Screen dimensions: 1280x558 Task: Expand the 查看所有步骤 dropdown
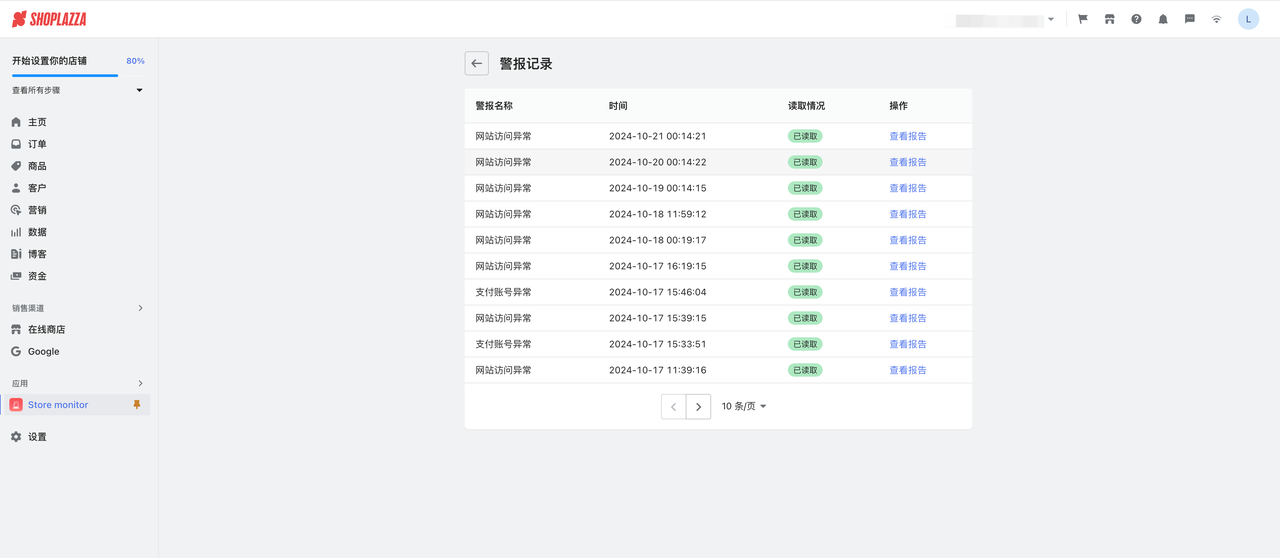pos(139,90)
